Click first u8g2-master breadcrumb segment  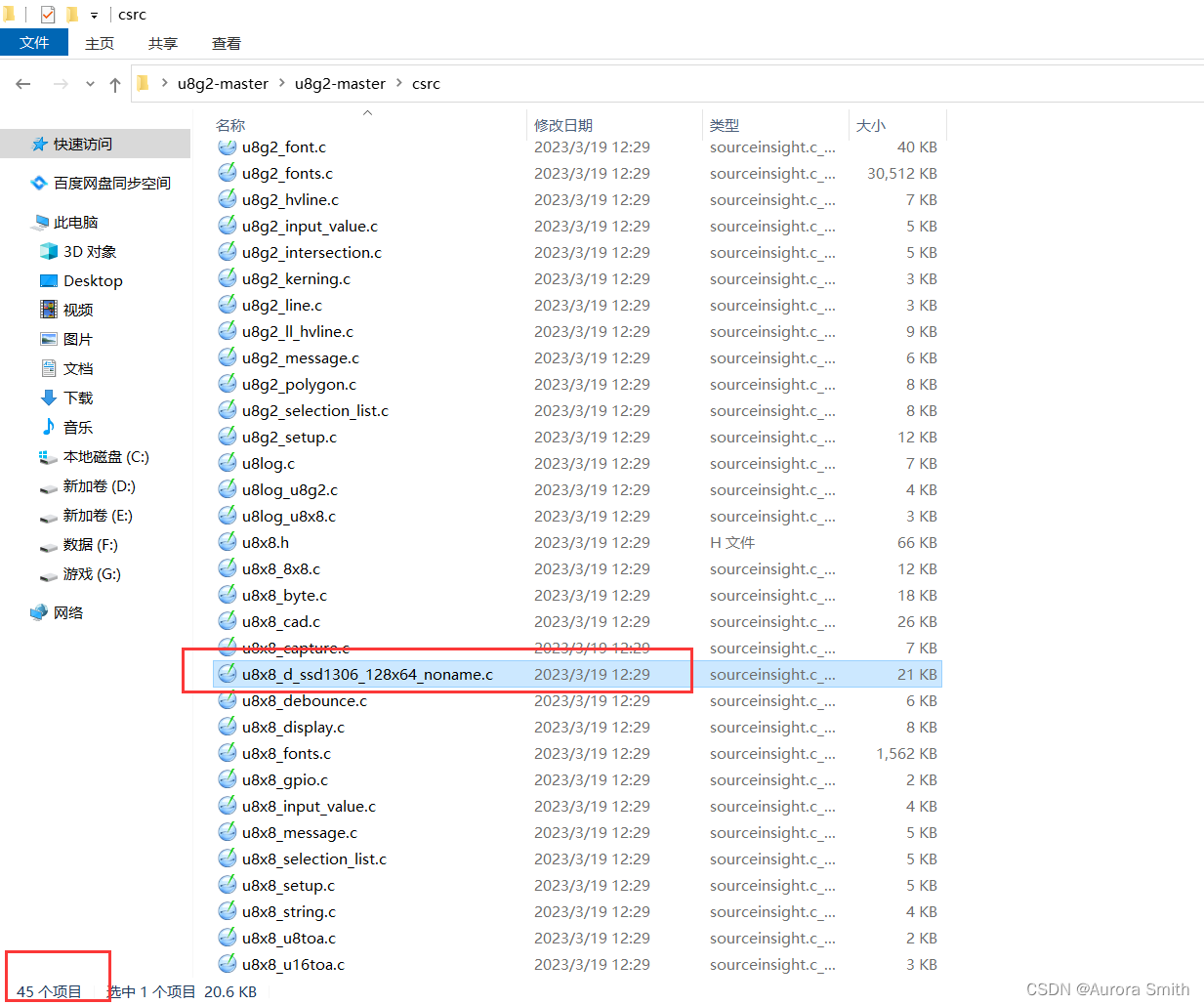[223, 83]
